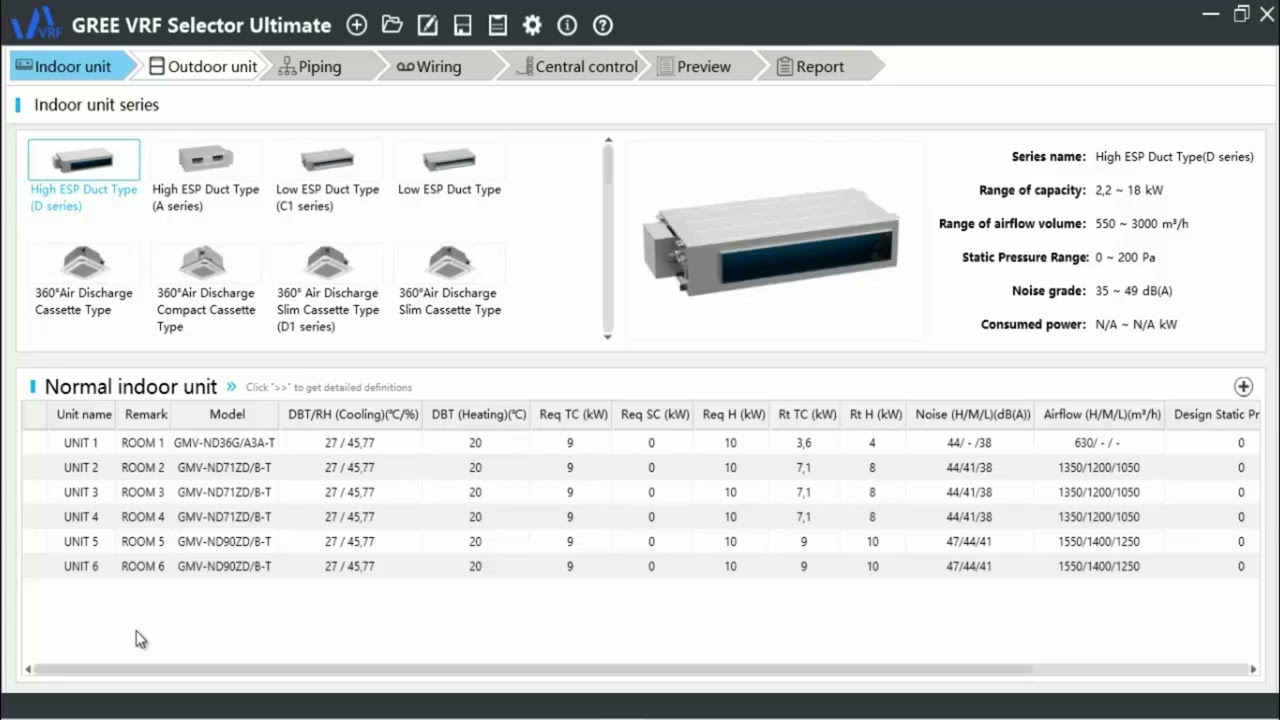Click the table's scroll-left arrow
This screenshot has width=1280, height=720.
(x=28, y=669)
